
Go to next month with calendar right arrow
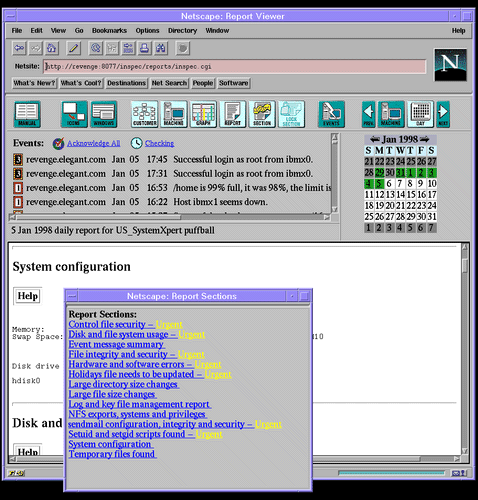[x=424, y=139]
